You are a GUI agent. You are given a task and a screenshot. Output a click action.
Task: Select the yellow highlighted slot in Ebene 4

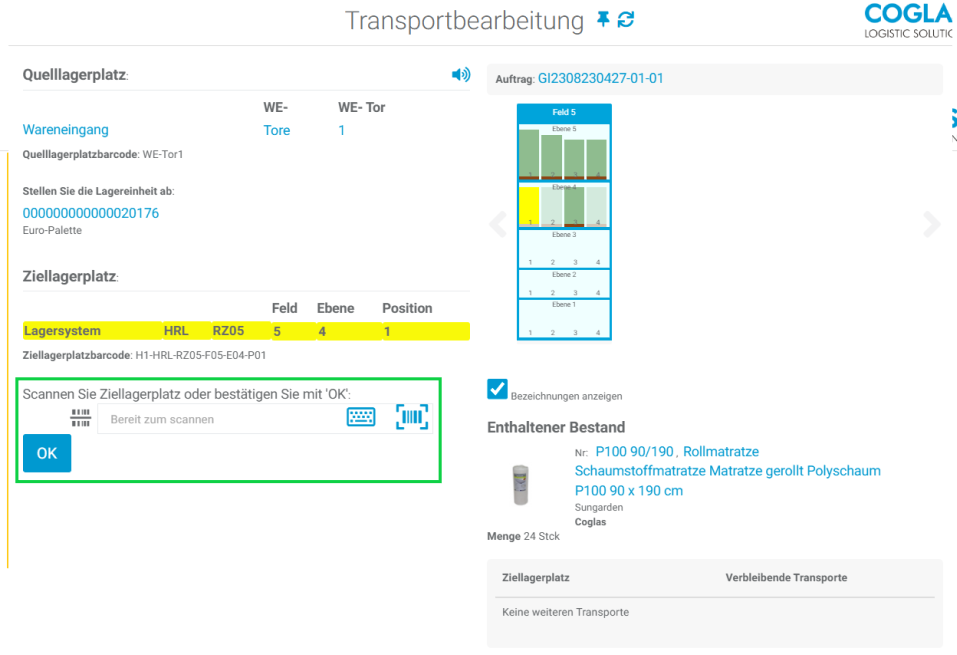[529, 207]
